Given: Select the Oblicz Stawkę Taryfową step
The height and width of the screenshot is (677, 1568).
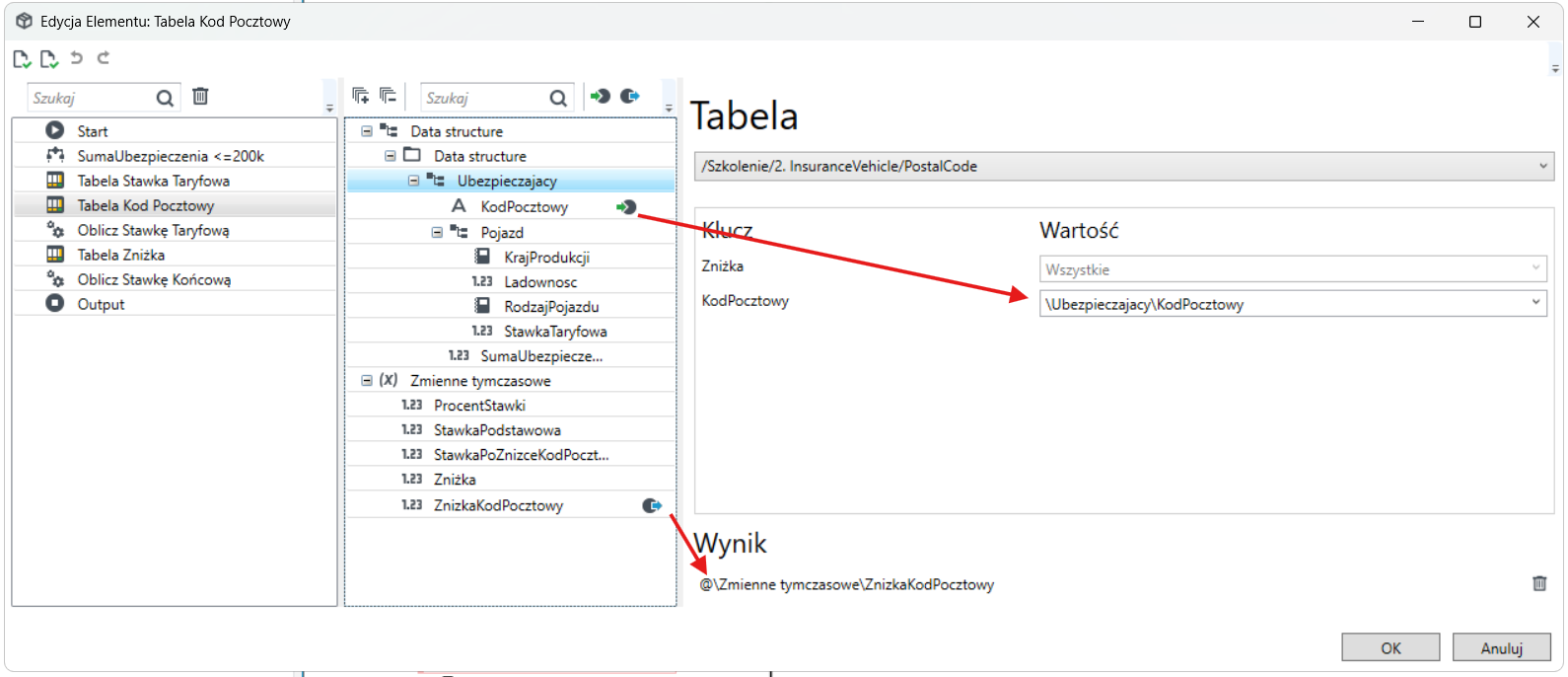Looking at the screenshot, I should coord(175,230).
